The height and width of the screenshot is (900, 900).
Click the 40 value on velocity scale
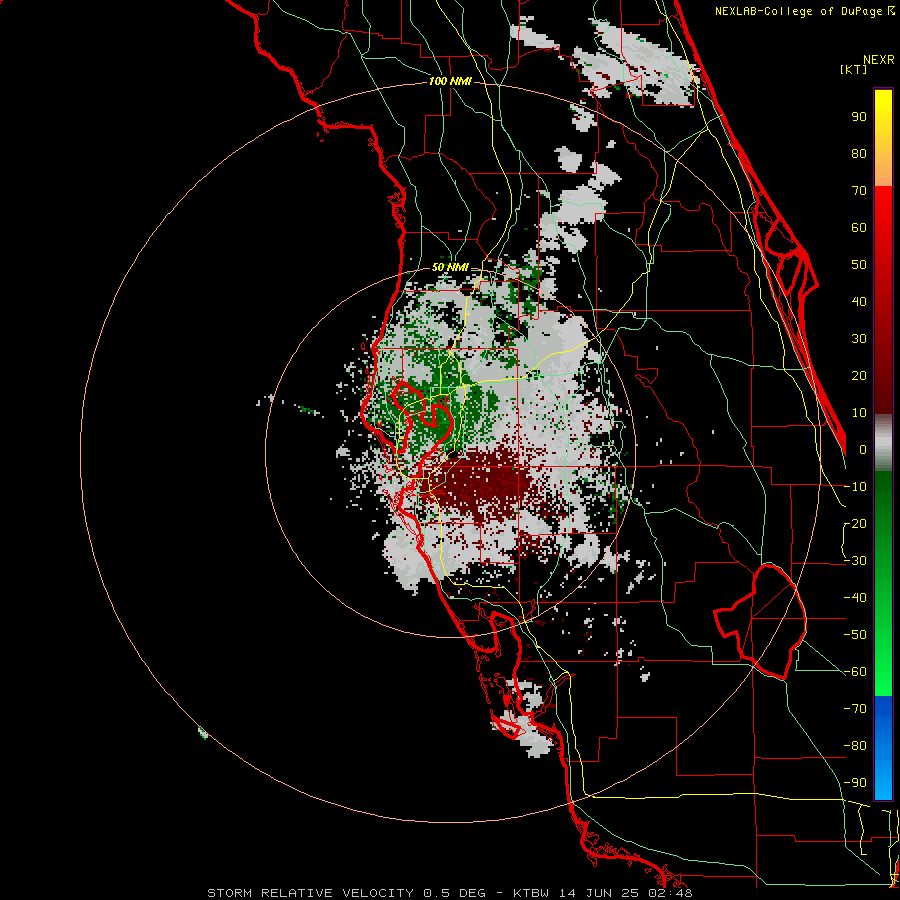(x=859, y=302)
